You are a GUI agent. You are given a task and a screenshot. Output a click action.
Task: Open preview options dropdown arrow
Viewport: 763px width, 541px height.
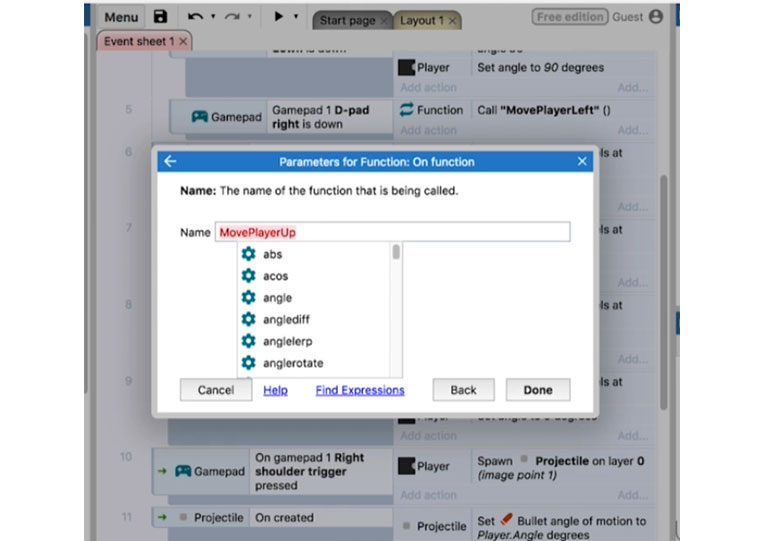click(x=296, y=17)
